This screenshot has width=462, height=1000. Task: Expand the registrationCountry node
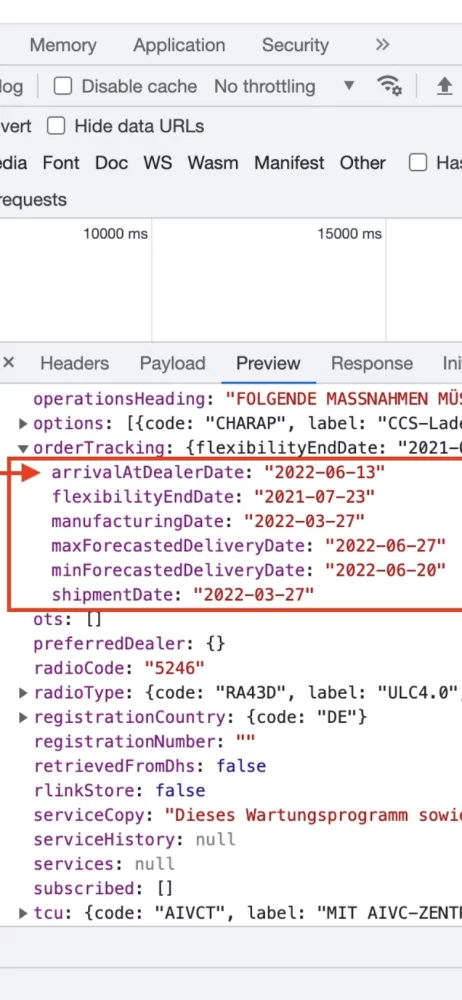(24, 717)
